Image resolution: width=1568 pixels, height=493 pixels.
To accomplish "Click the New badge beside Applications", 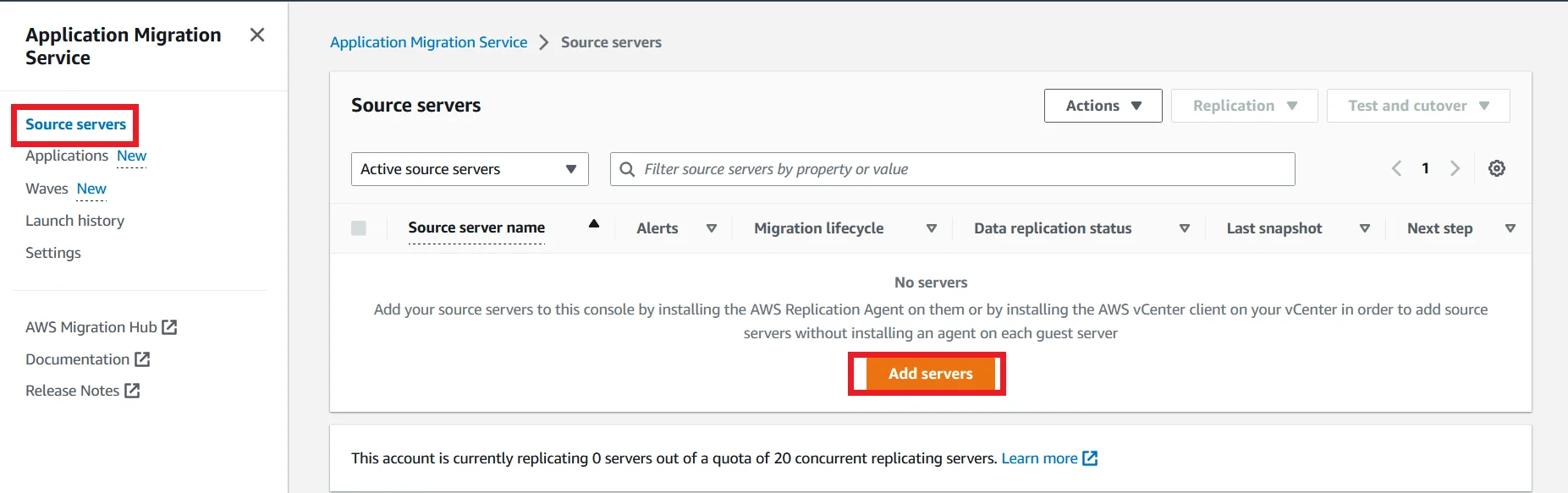I will coord(131,156).
